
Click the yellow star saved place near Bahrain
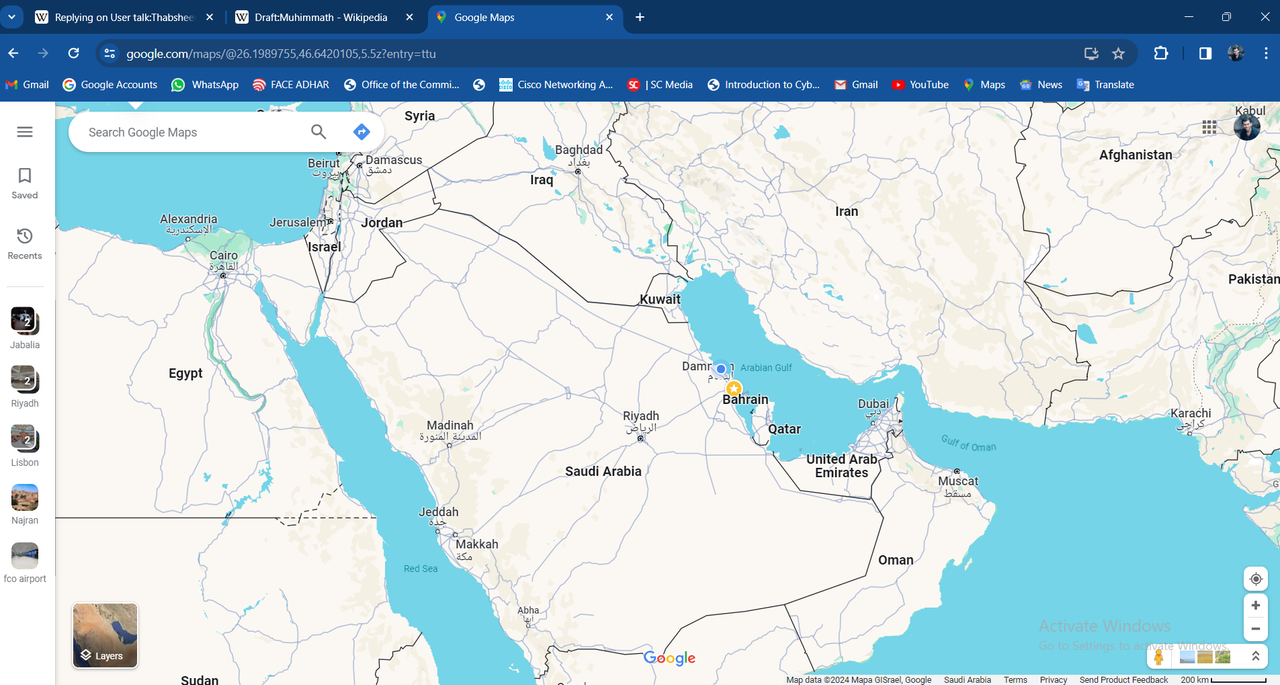click(x=734, y=388)
